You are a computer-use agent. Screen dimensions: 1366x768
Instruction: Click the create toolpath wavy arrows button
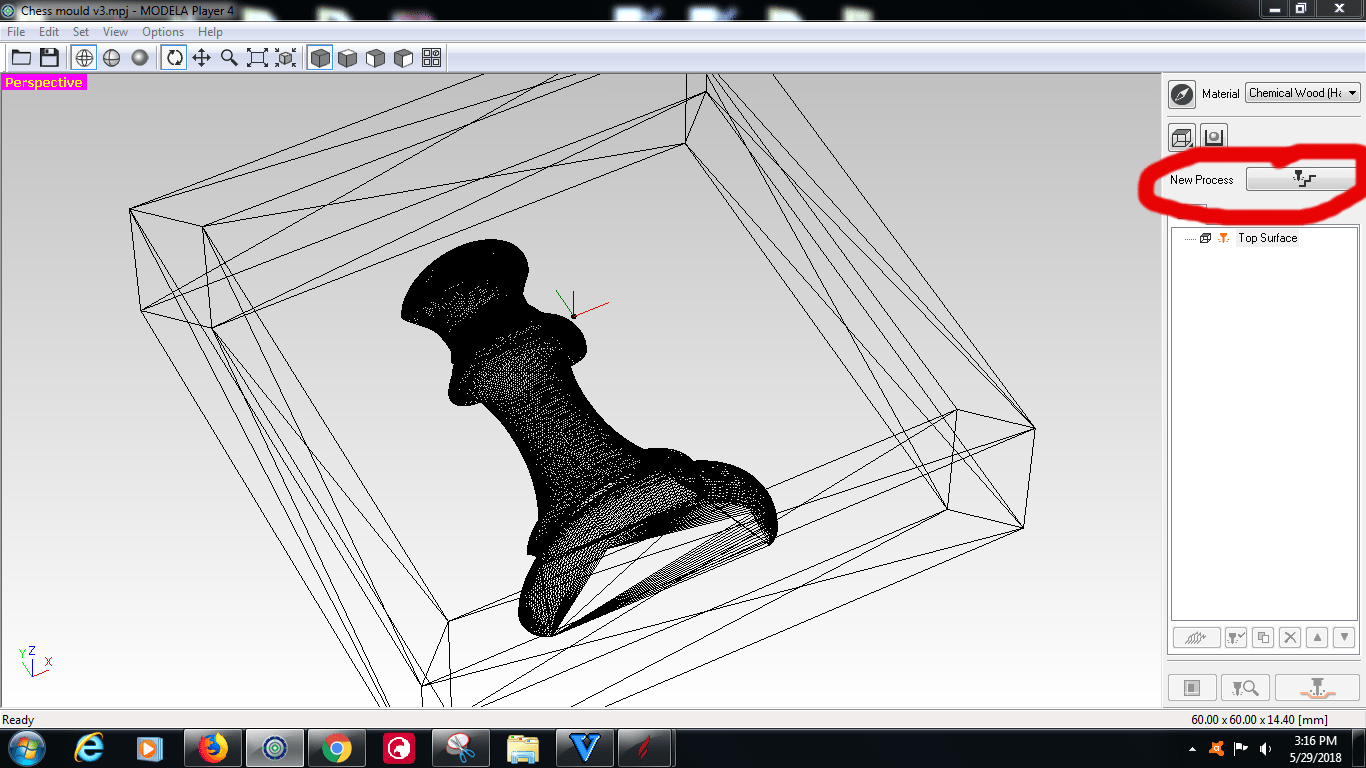coord(1196,637)
